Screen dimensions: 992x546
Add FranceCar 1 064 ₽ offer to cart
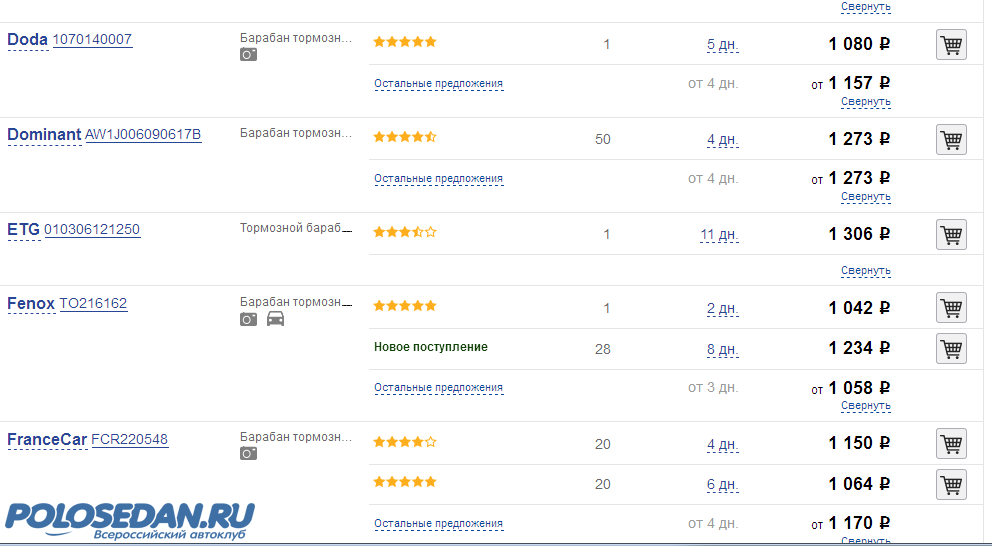click(x=951, y=484)
